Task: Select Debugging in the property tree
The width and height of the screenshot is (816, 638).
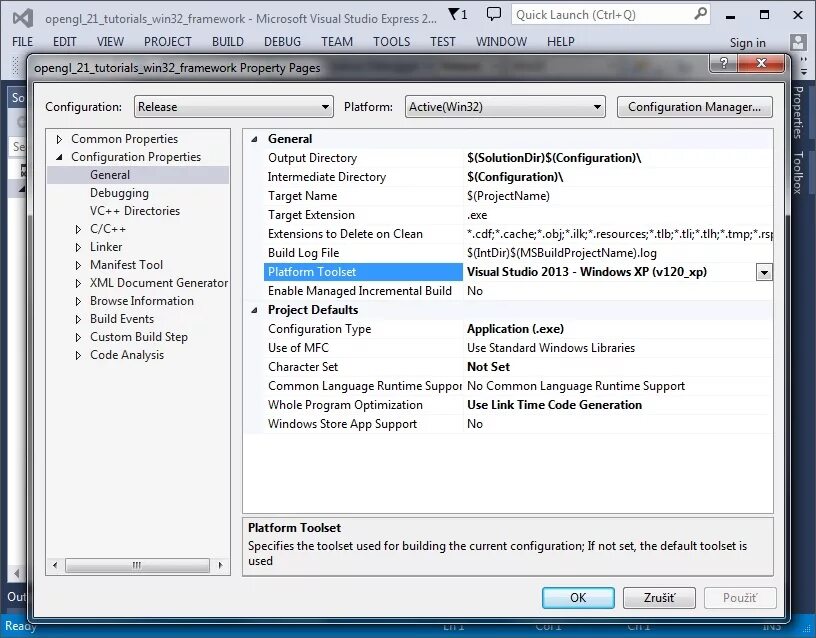Action: pyautogui.click(x=119, y=193)
